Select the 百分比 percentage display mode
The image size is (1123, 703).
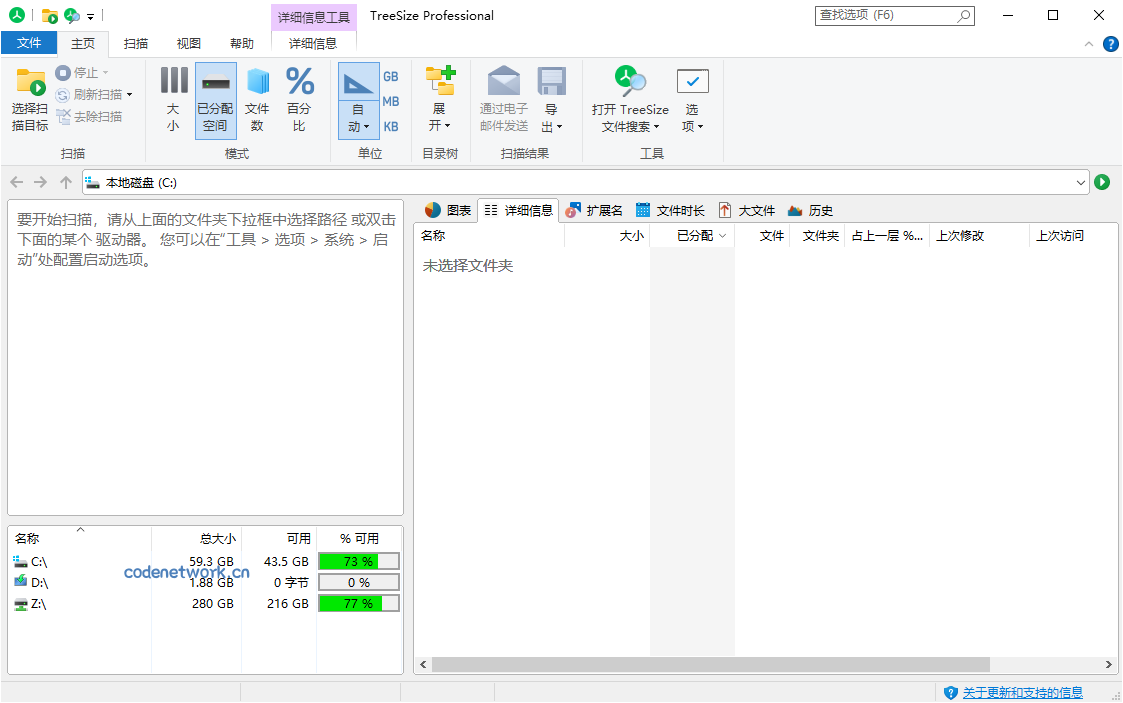click(x=299, y=98)
